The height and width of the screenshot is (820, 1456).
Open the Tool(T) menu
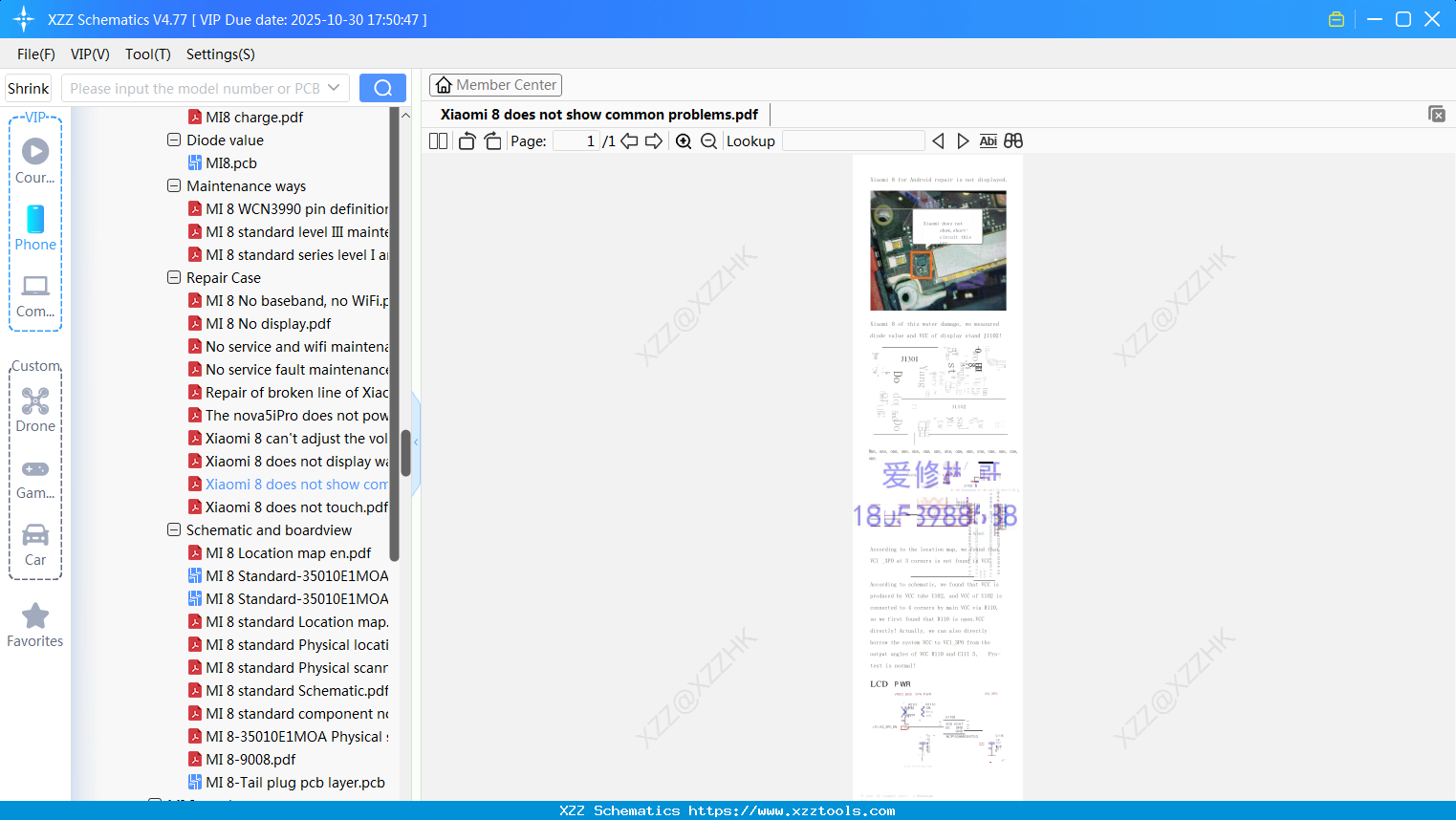coord(148,54)
